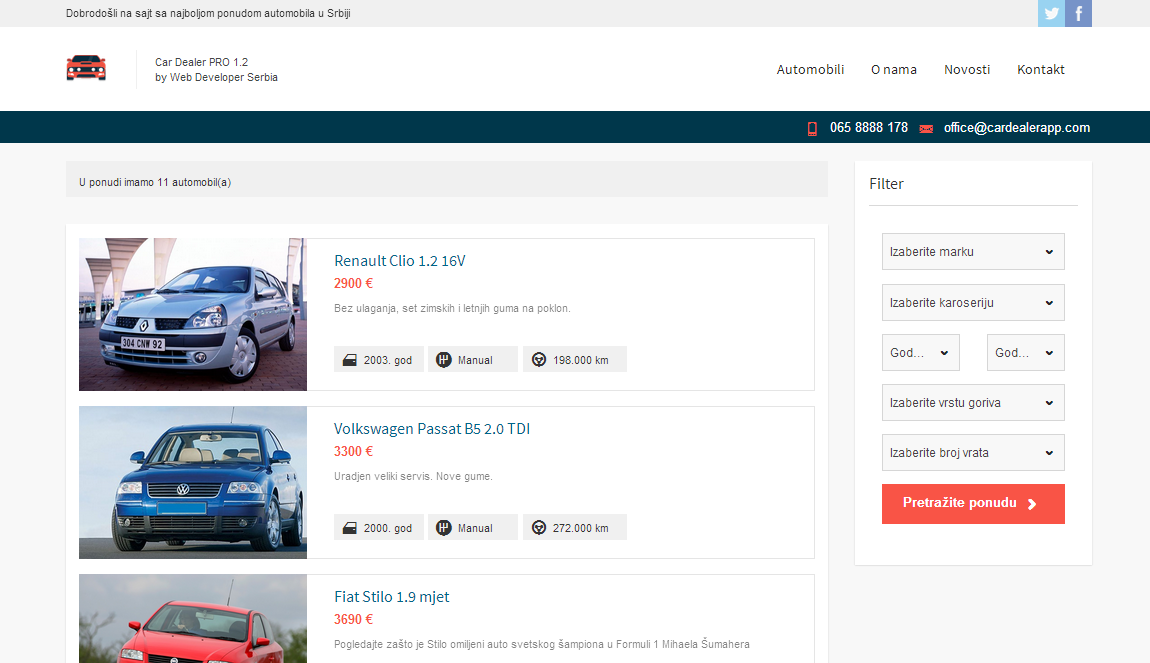Click the red car logo
This screenshot has height=663, width=1150.
point(87,68)
